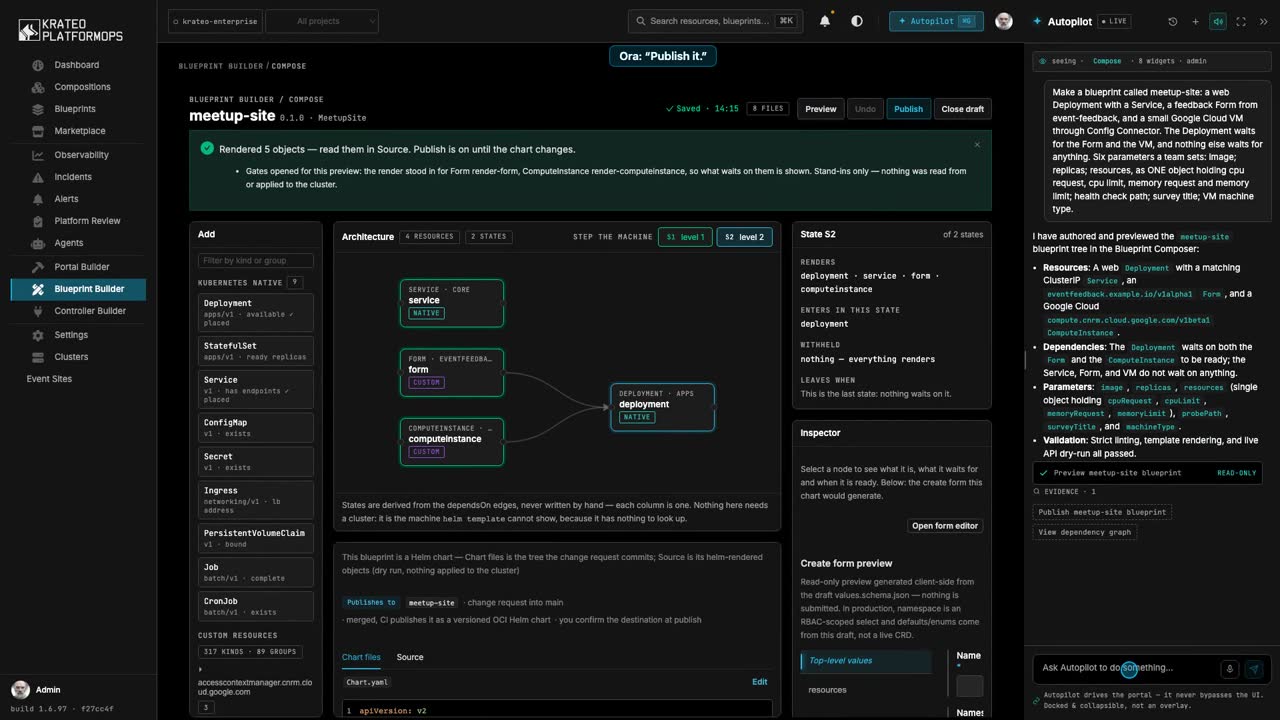Open Autopilot conversation history
The height and width of the screenshot is (720, 1280).
pyautogui.click(x=1173, y=21)
